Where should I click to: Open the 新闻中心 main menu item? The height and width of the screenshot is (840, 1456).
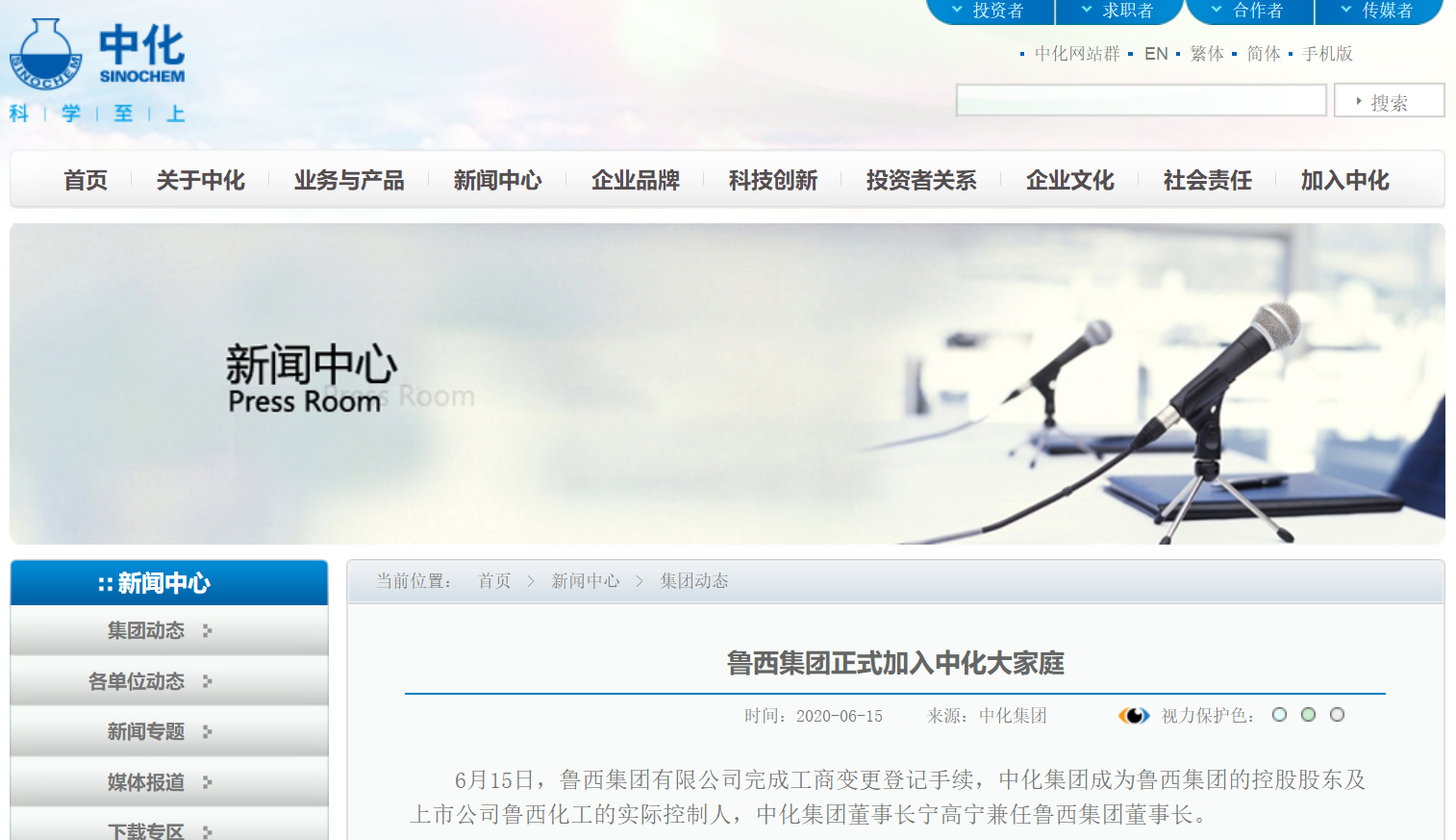[x=498, y=180]
